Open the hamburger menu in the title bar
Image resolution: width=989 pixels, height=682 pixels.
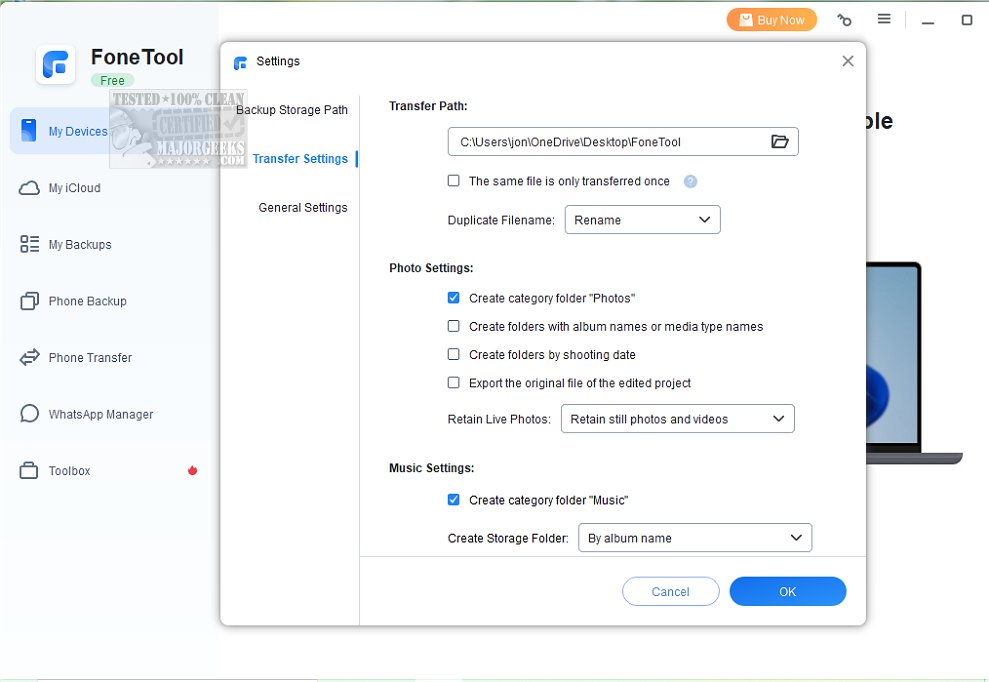884,19
